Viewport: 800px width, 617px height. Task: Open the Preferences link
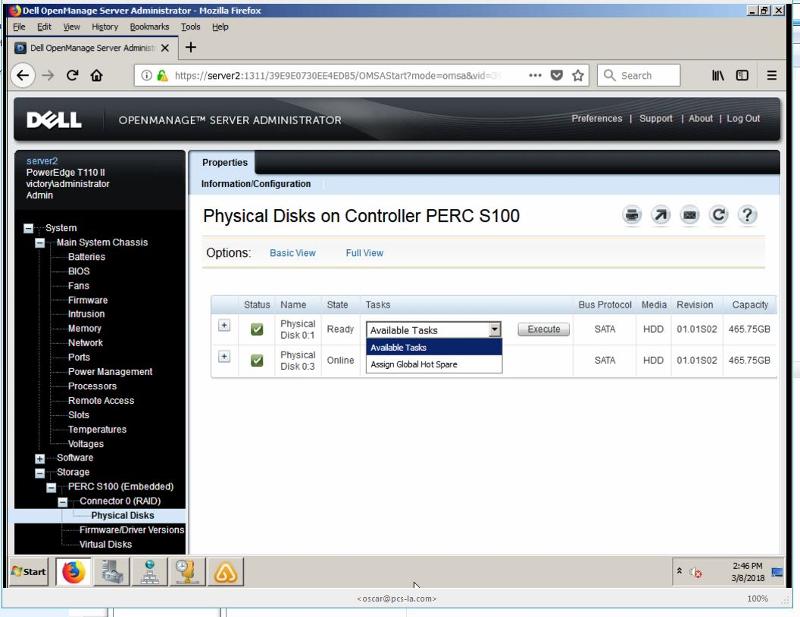pos(596,118)
